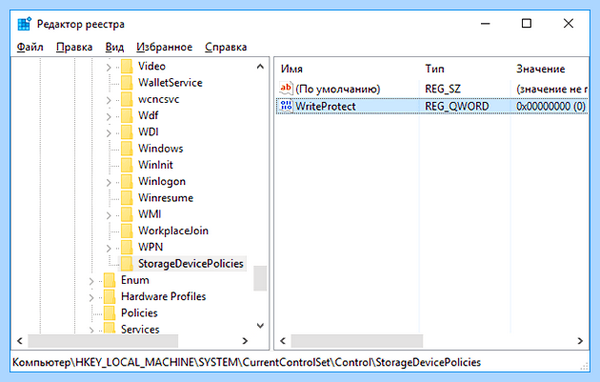Expand the Enum key
The height and width of the screenshot is (382, 600).
pyautogui.click(x=91, y=281)
